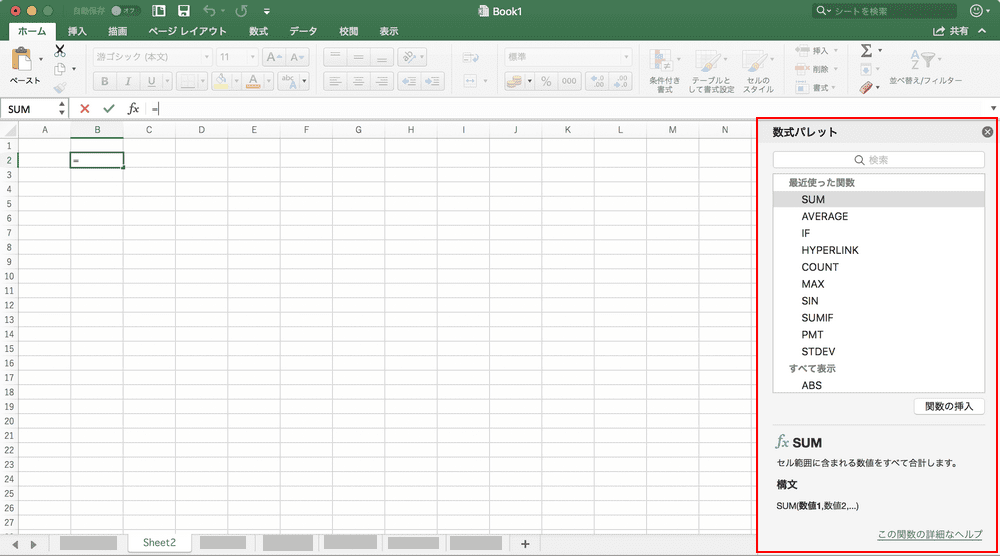Align text to the right
Image resolution: width=1000 pixels, height=556 pixels.
(x=381, y=81)
